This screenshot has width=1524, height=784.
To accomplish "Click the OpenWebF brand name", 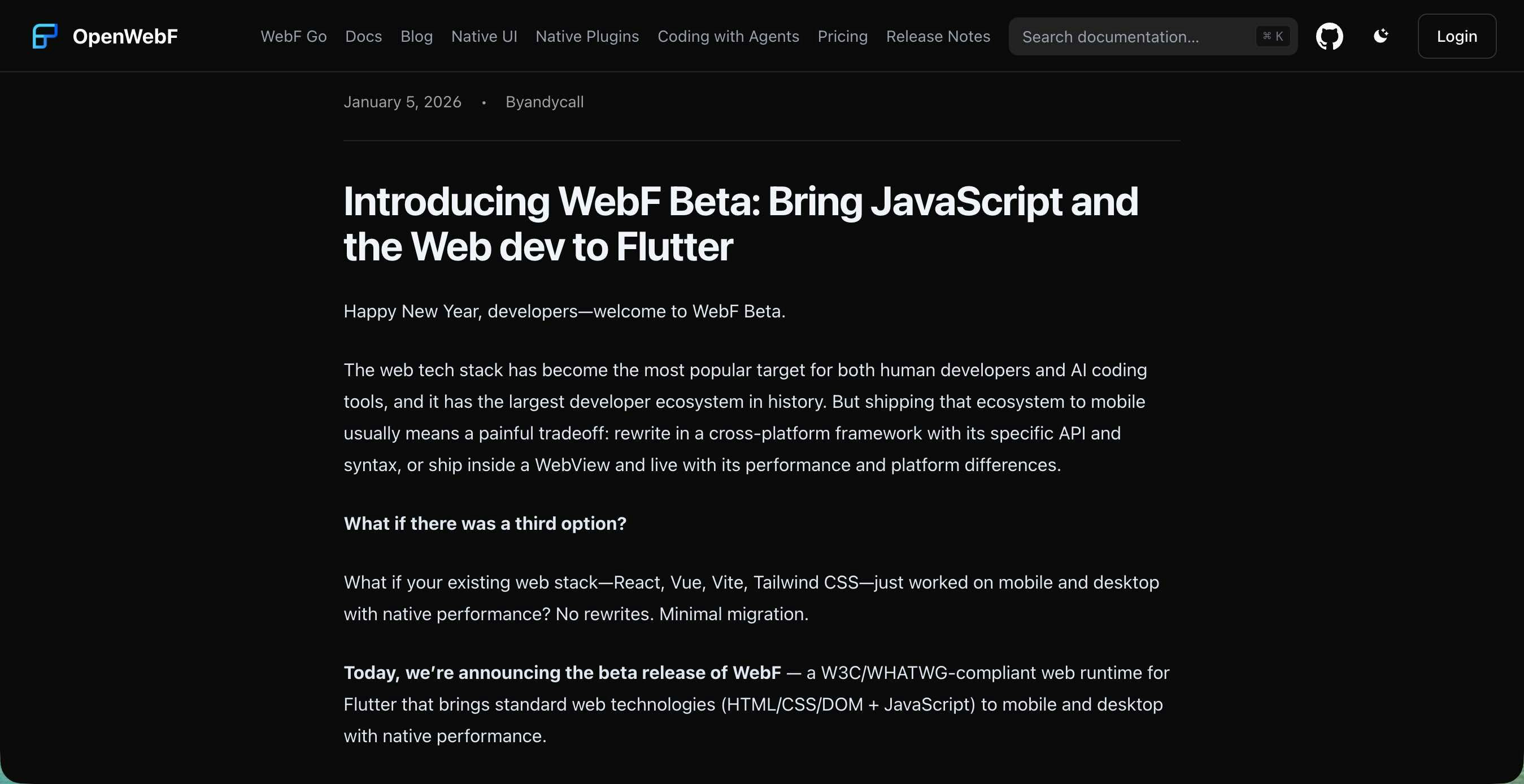I will coord(125,36).
